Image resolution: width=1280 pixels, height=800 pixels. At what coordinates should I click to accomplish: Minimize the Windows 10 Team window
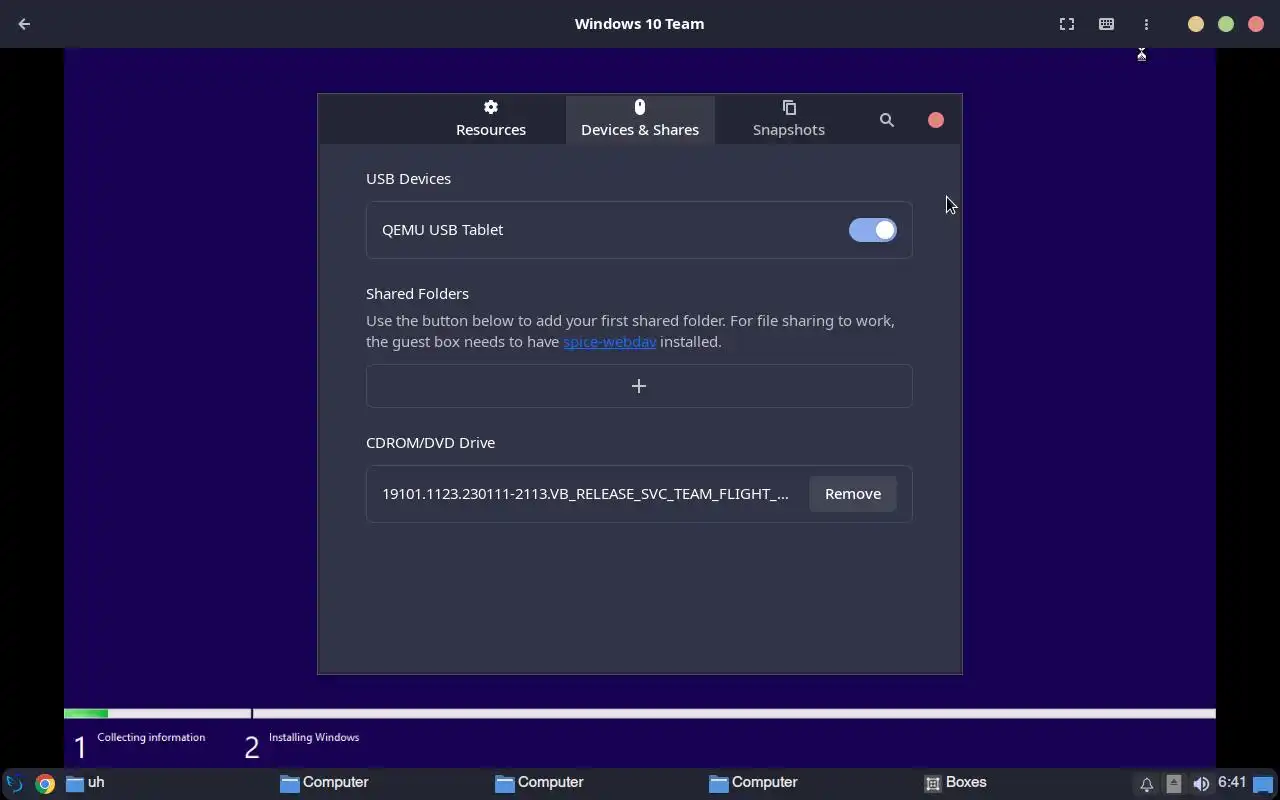point(1196,24)
